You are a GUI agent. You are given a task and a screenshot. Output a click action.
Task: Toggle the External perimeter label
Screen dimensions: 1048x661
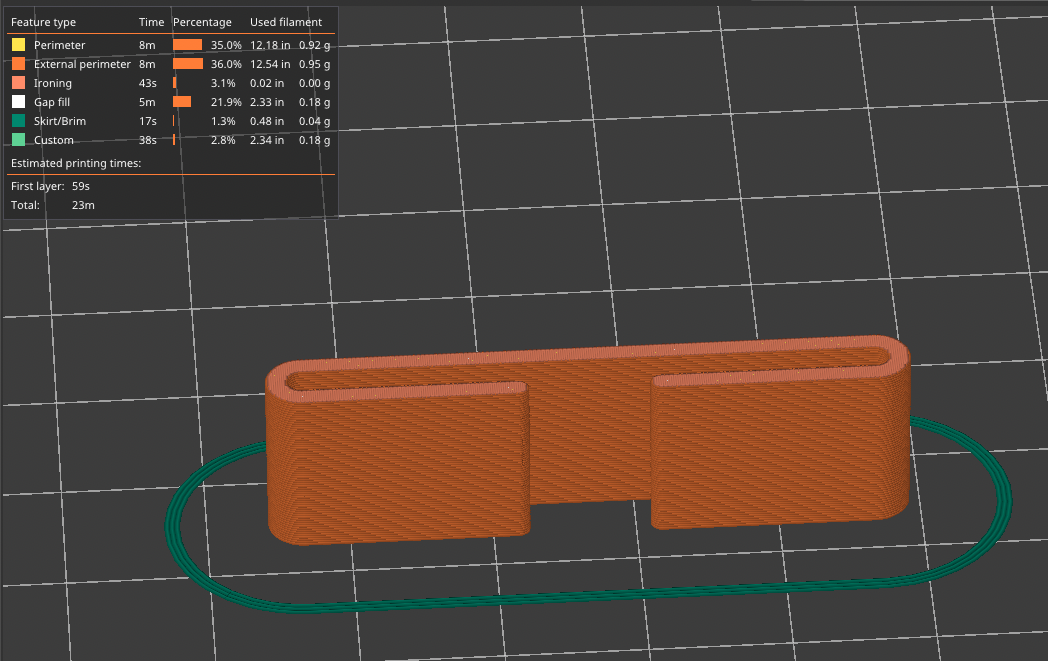point(82,64)
